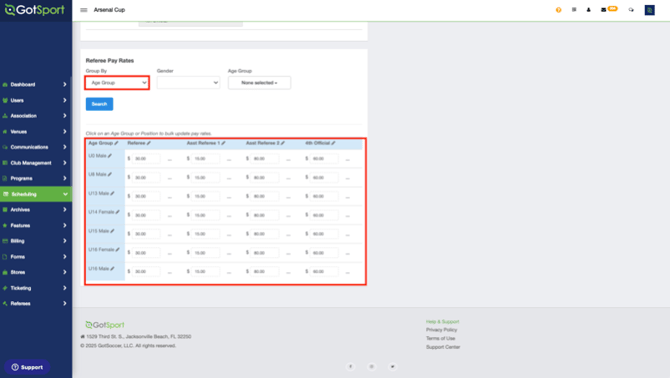Click the user profile icon in header

(588, 9)
